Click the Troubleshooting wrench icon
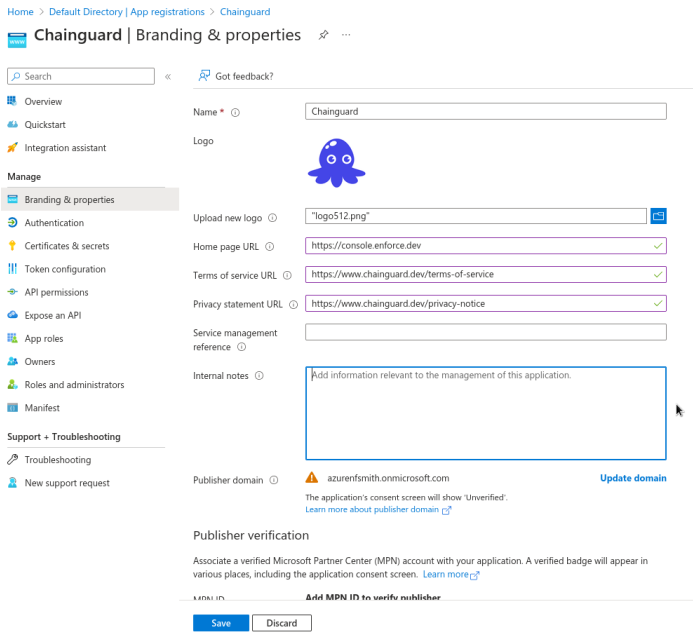 [12, 460]
